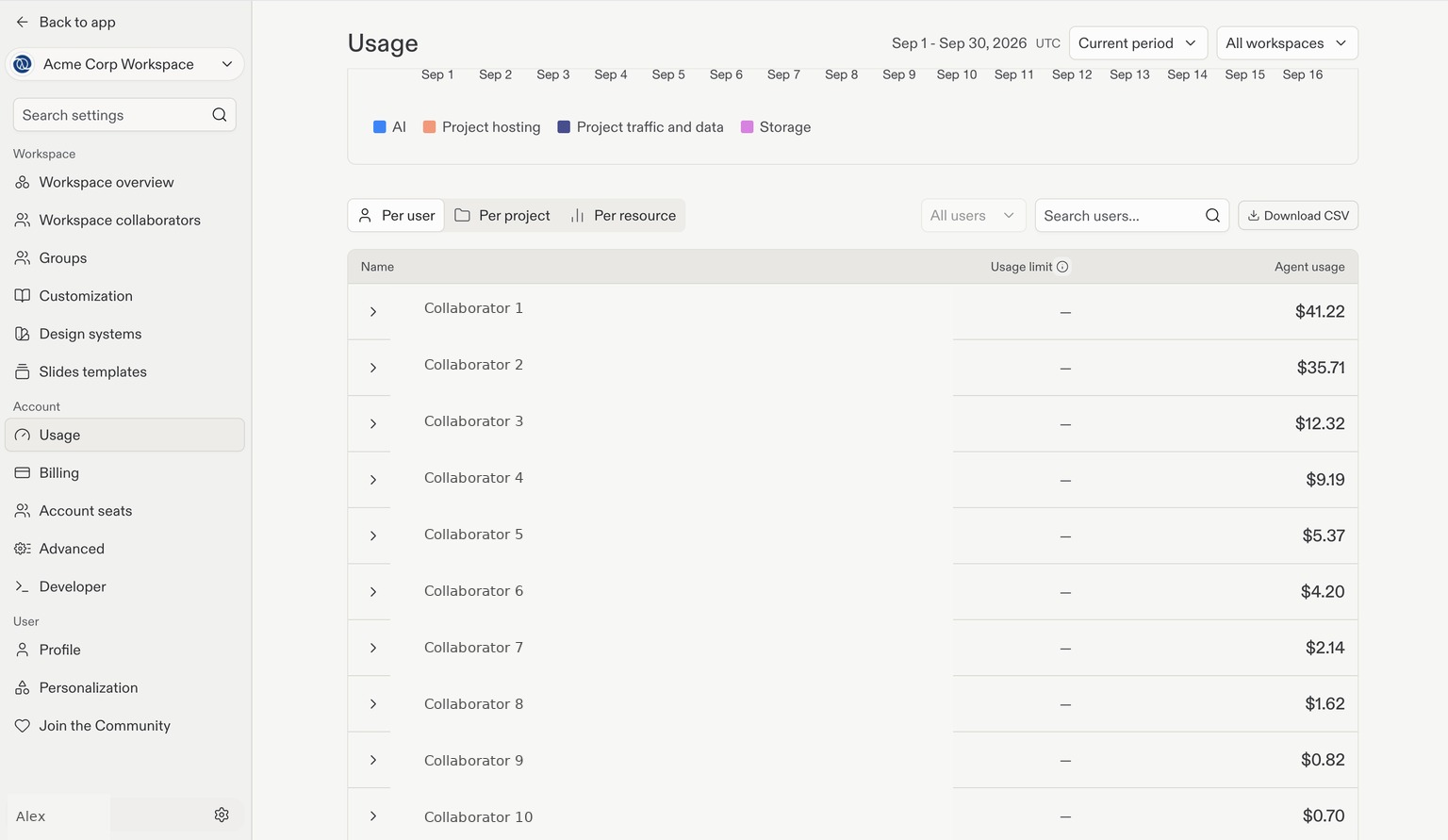Open the Developer settings page
This screenshot has width=1448, height=840.
pyautogui.click(x=124, y=586)
